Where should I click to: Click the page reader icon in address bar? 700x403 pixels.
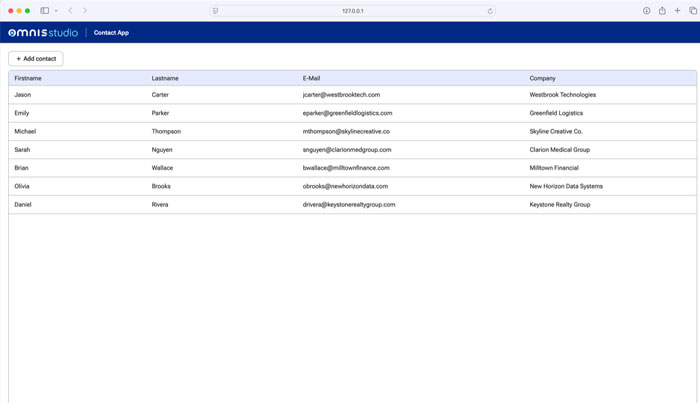coord(216,11)
